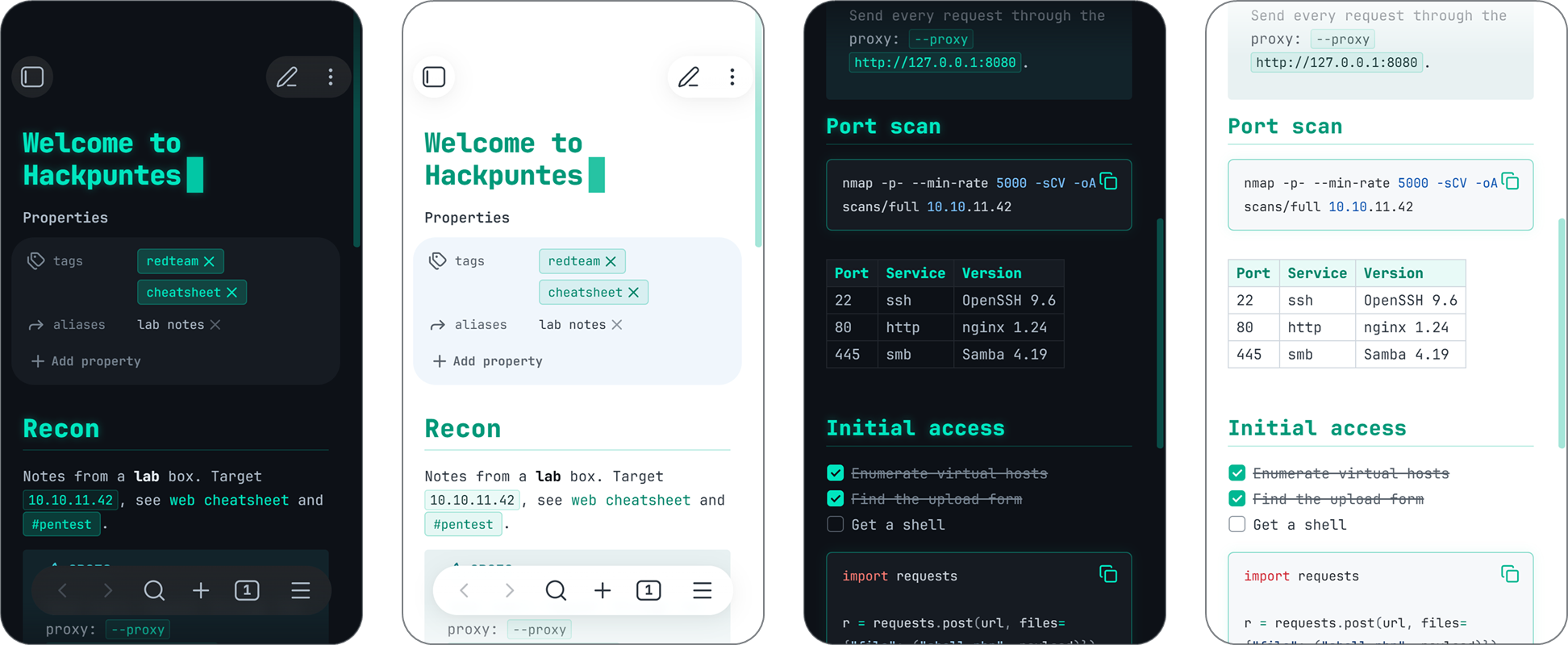This screenshot has width=1568, height=645.
Task: Open hamburger menu in dark bottom bar
Action: tap(301, 590)
